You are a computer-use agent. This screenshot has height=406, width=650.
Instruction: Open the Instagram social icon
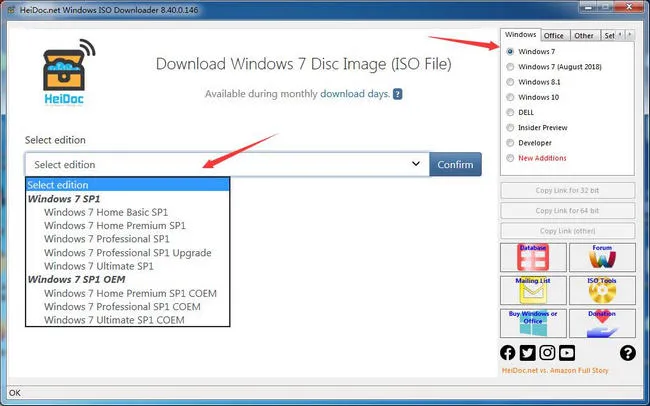(547, 353)
